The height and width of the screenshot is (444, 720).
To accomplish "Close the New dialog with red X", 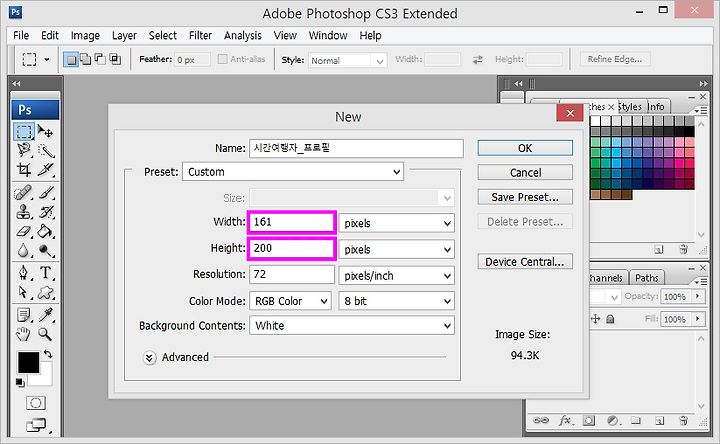I will tap(570, 113).
